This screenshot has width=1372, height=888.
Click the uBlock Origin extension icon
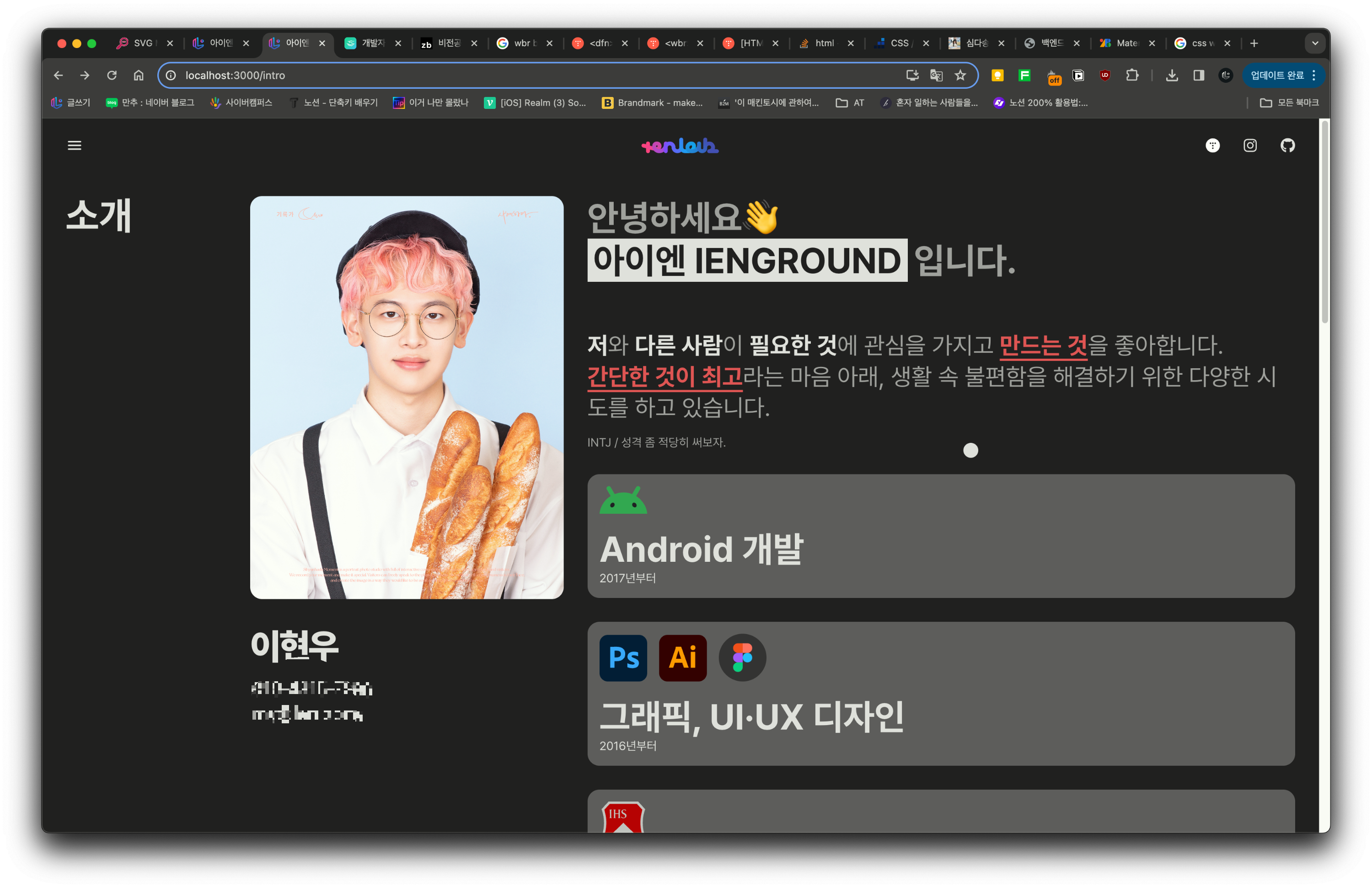[x=1104, y=75]
